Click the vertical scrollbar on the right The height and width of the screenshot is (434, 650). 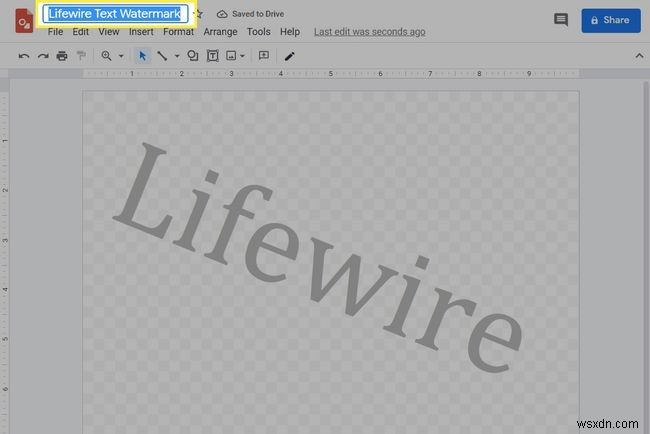(x=646, y=257)
